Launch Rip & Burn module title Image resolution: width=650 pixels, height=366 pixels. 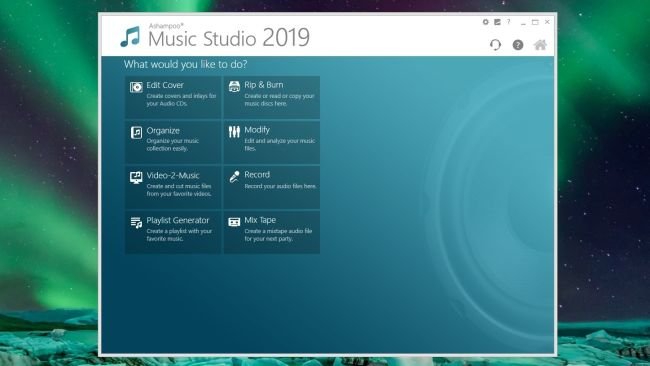point(264,85)
